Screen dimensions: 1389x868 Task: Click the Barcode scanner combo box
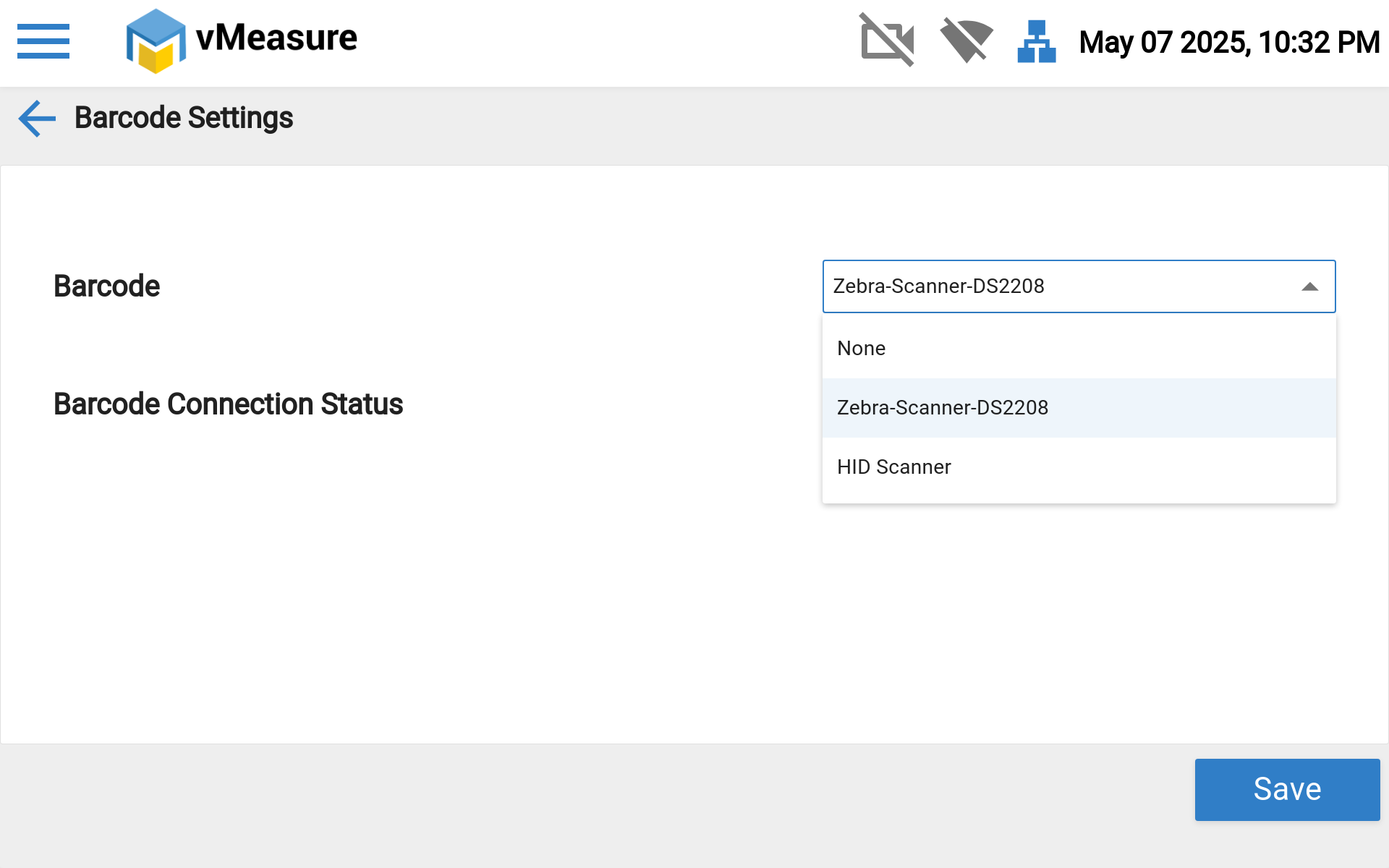1157,286
